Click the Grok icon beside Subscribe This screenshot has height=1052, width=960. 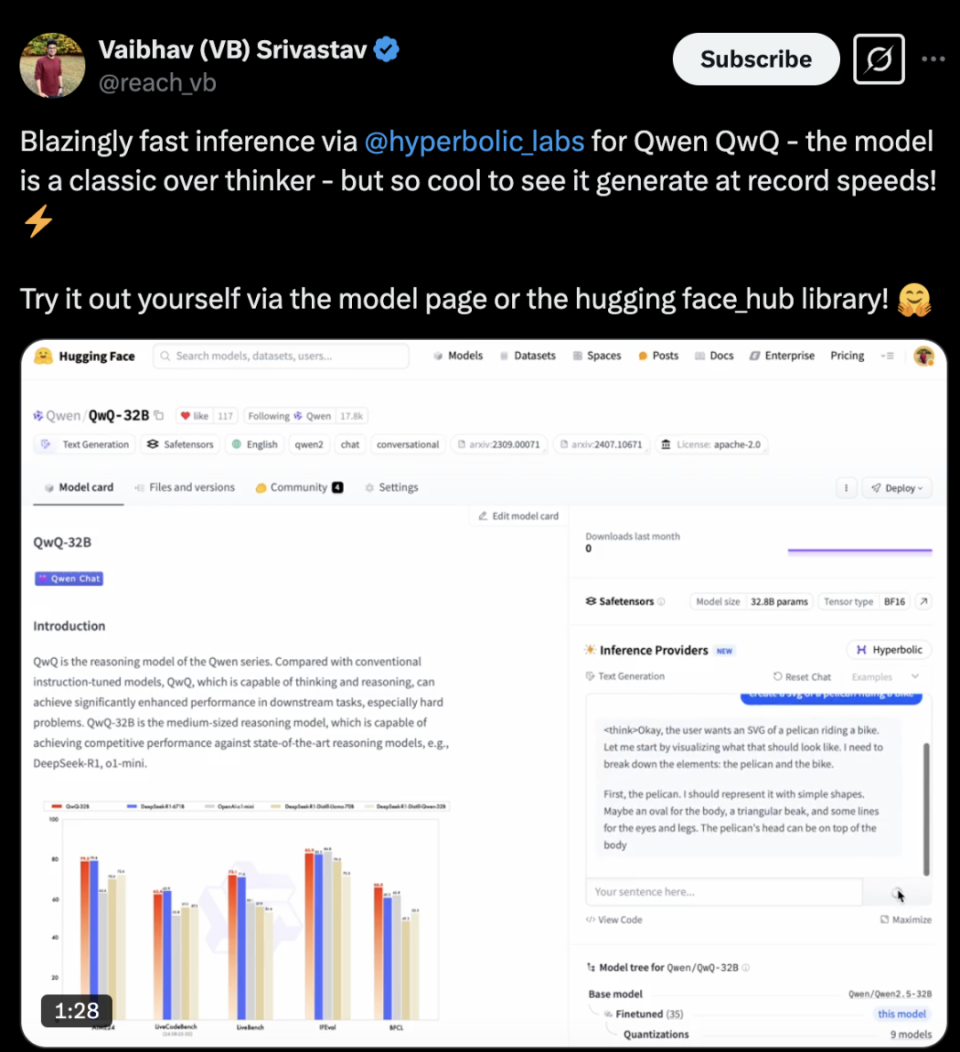[879, 59]
